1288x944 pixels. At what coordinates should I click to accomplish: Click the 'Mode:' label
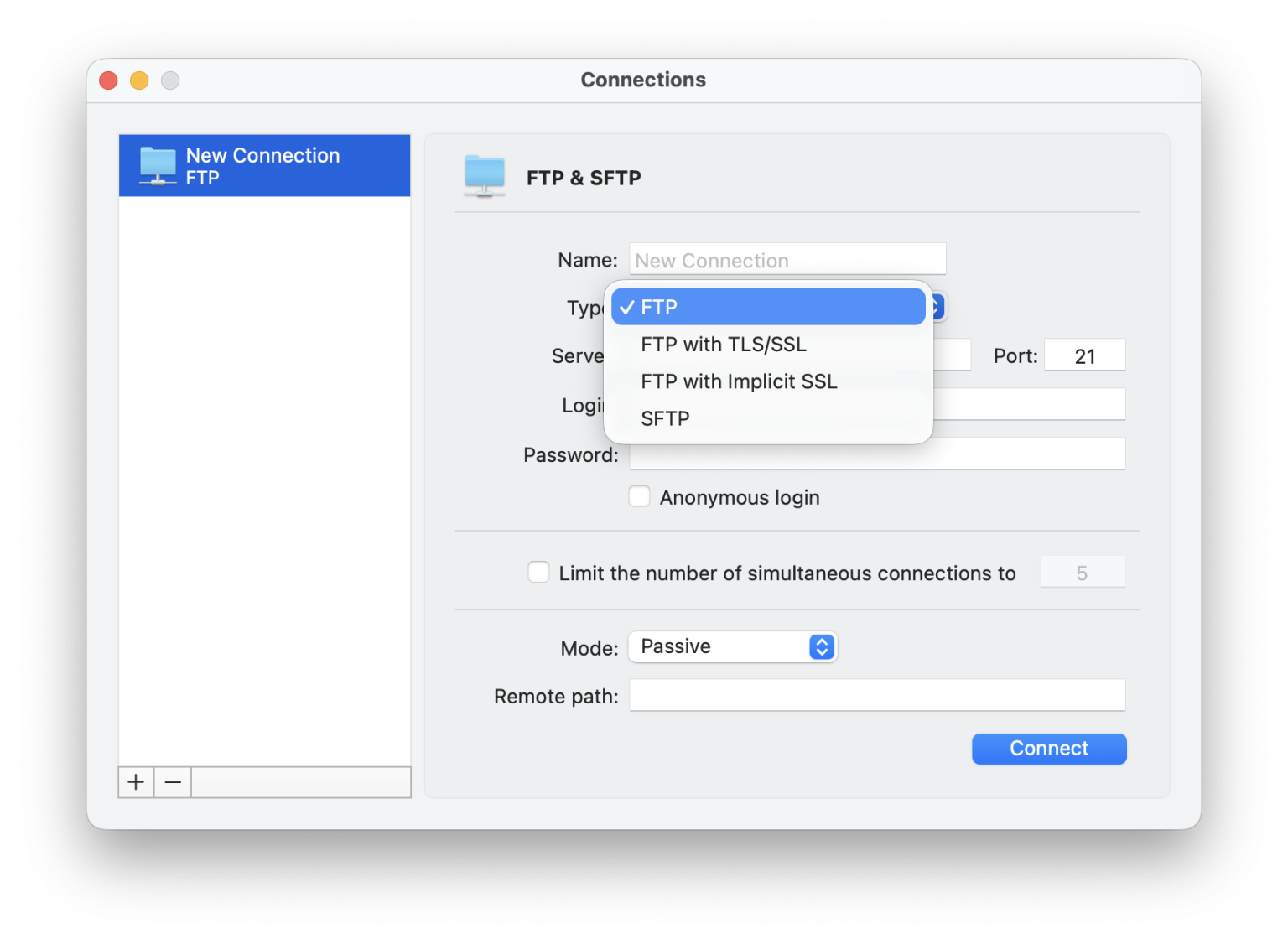pos(589,648)
